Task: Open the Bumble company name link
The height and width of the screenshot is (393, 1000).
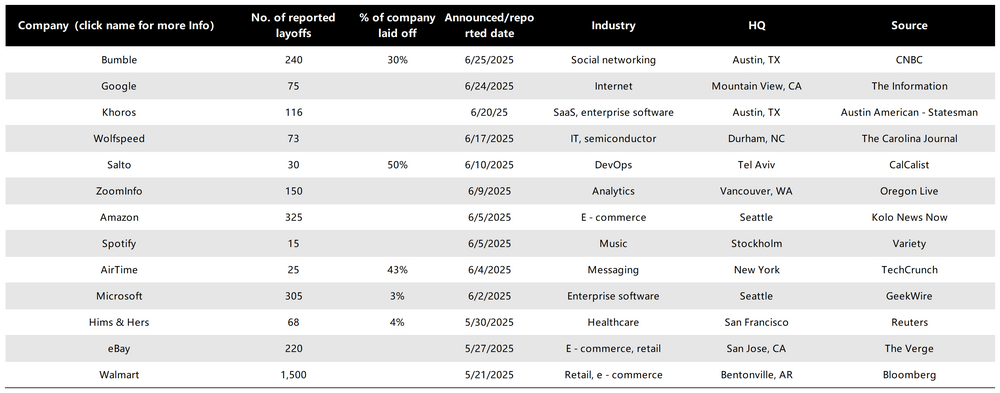Action: tap(119, 60)
